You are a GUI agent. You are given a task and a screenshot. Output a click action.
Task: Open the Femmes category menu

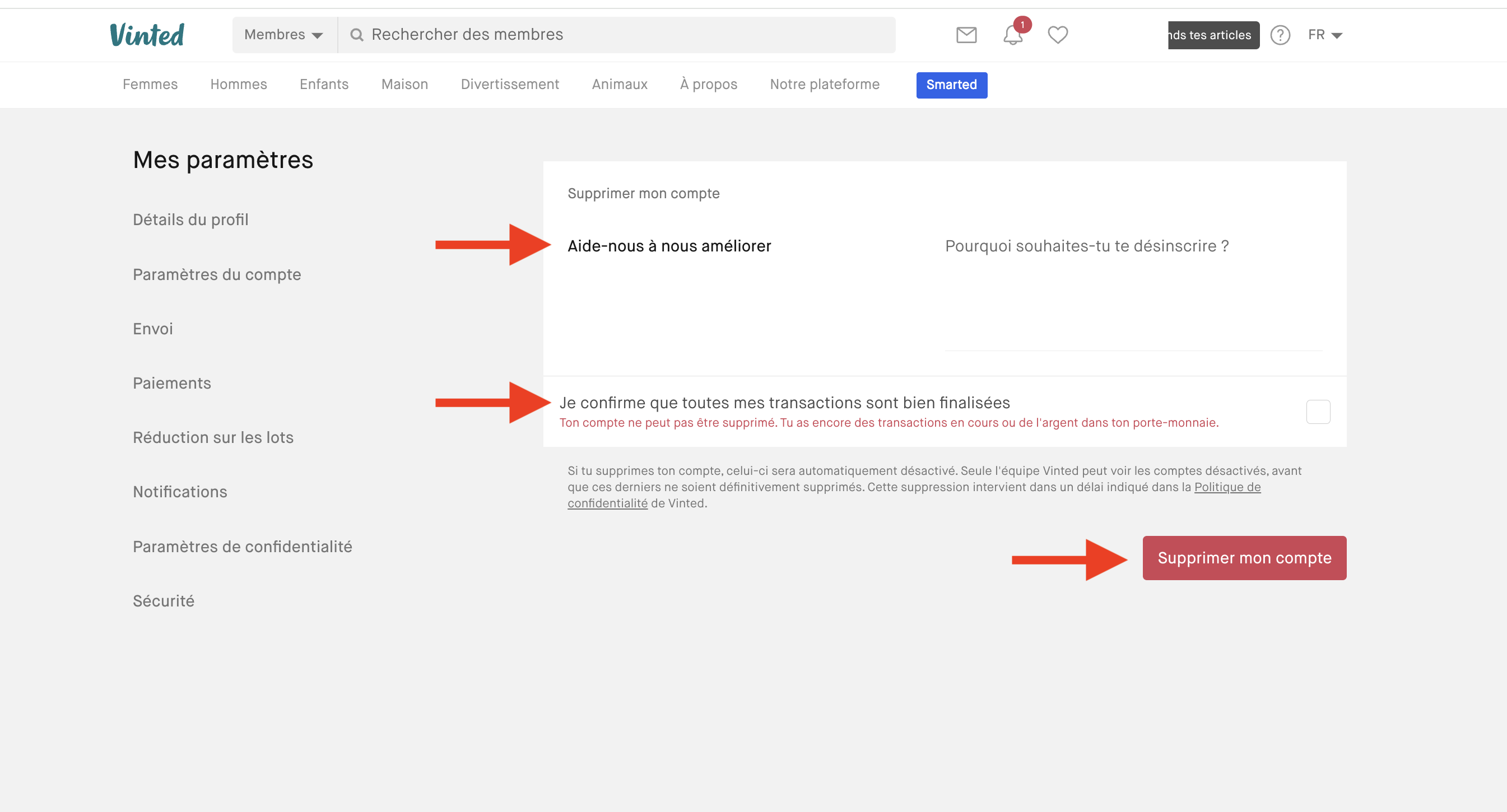[150, 84]
